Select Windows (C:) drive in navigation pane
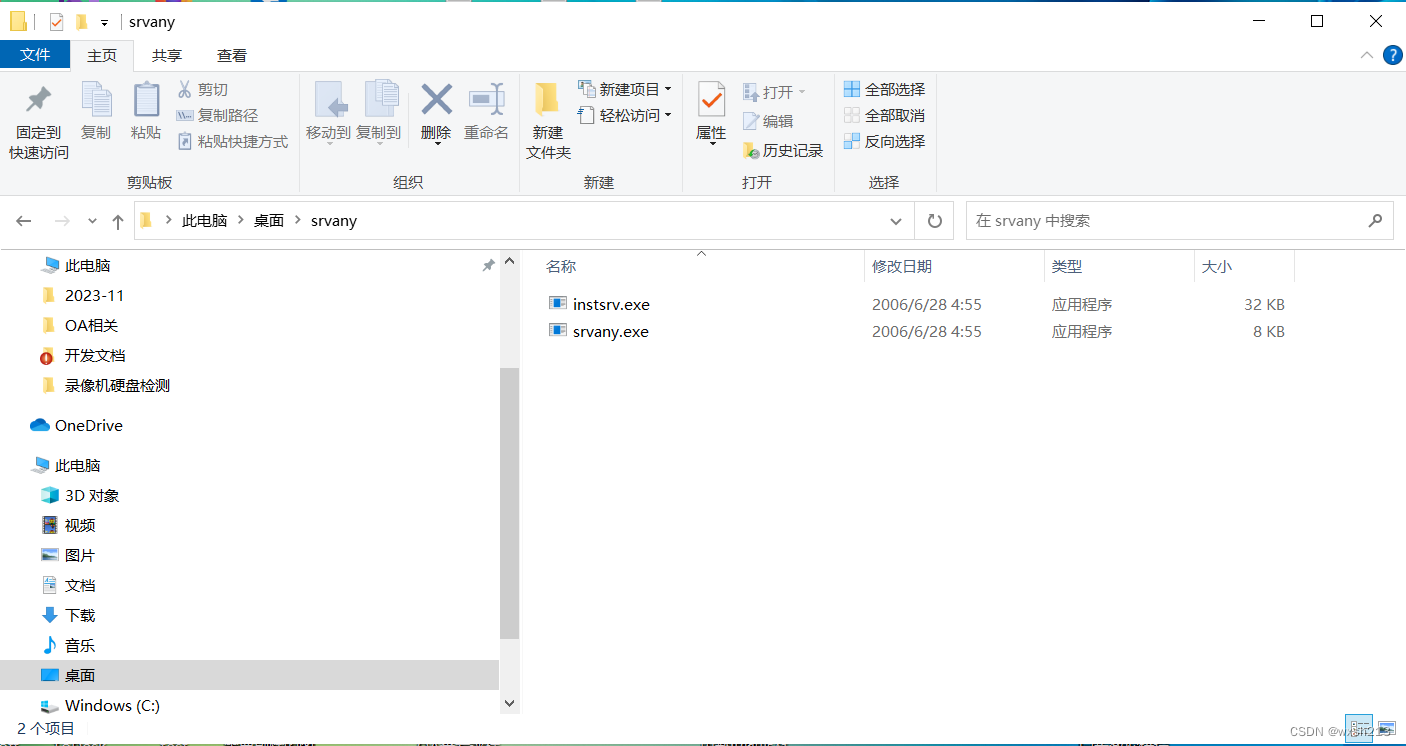 coord(112,705)
